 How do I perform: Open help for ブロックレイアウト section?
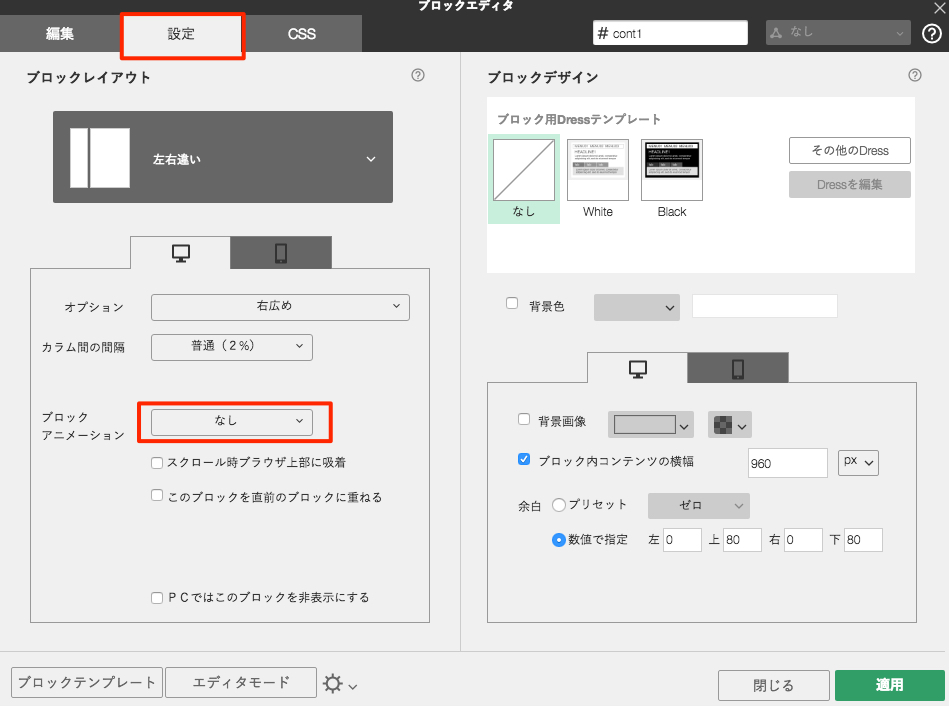[418, 75]
